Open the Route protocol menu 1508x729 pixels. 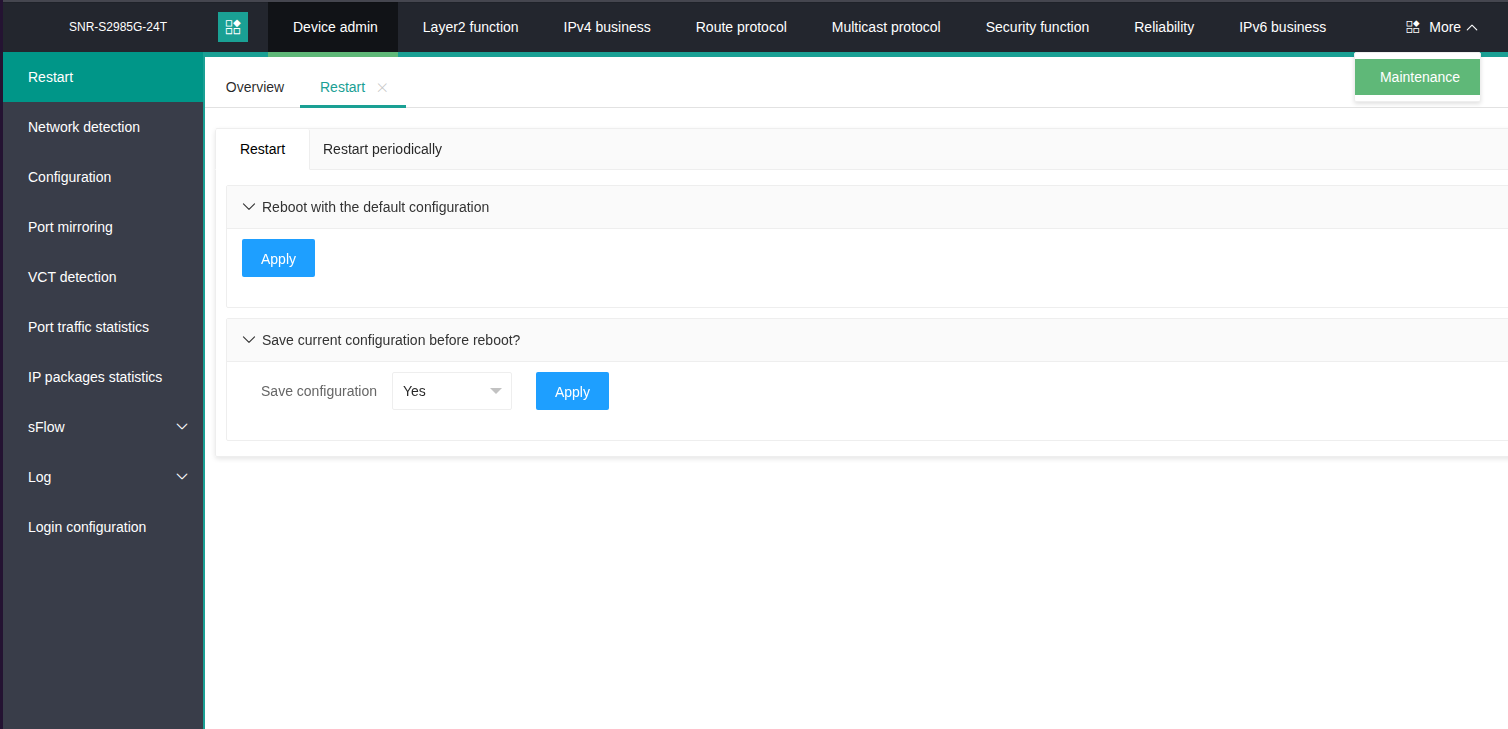click(x=741, y=27)
